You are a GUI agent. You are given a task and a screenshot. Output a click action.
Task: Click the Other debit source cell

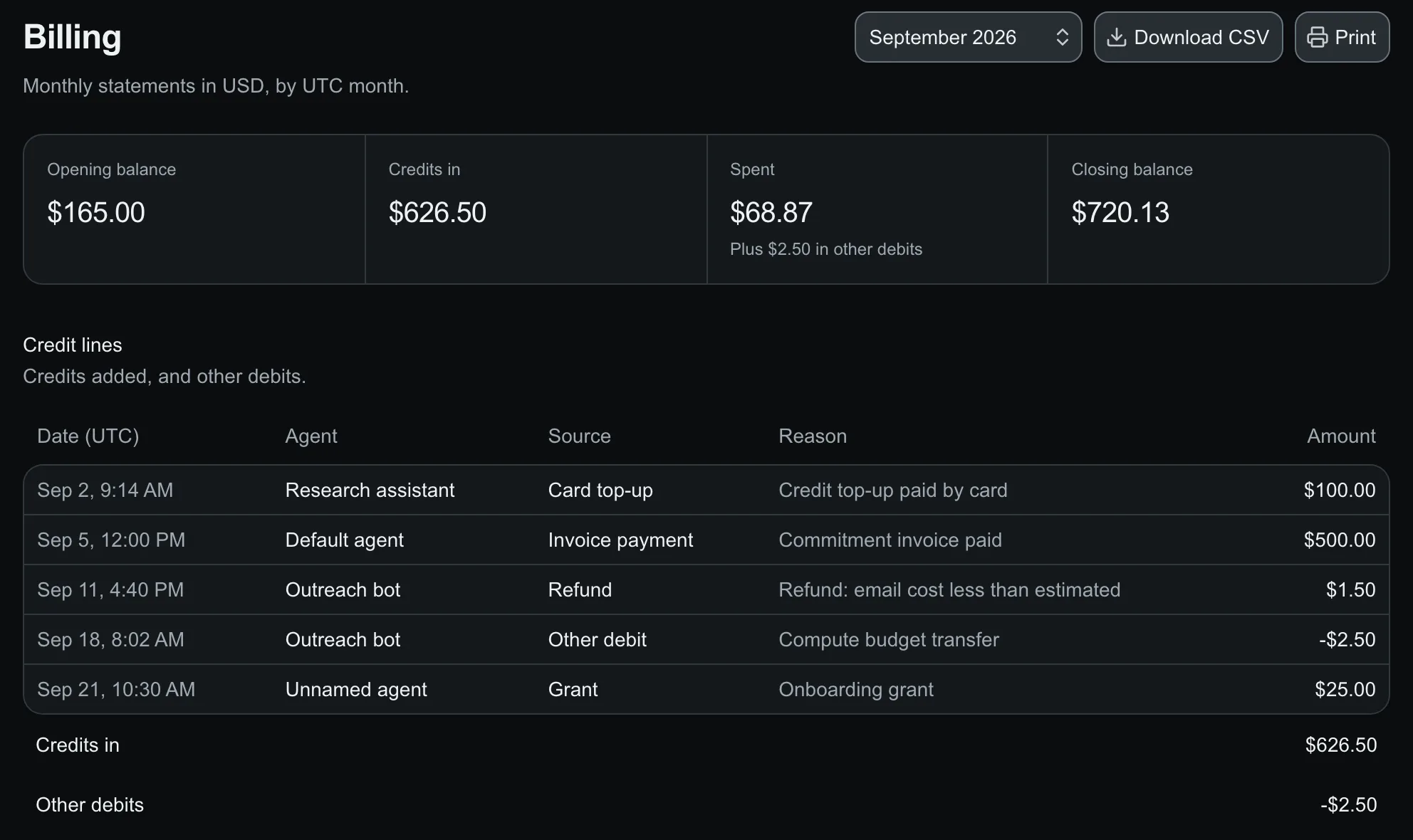coord(597,639)
